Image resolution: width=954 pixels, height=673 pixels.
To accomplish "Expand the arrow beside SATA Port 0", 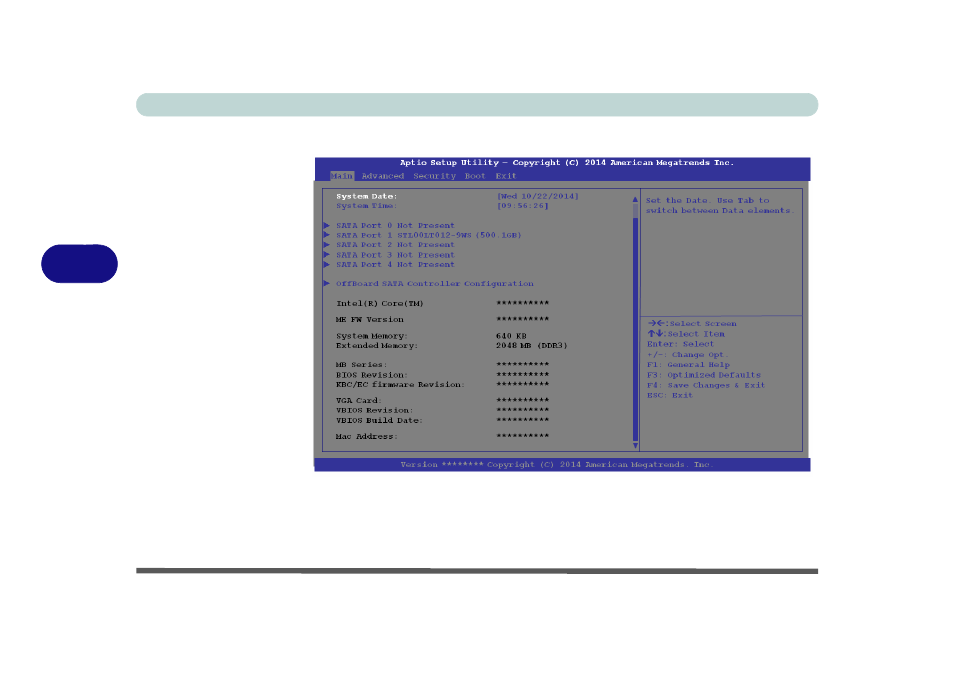I will click(327, 226).
